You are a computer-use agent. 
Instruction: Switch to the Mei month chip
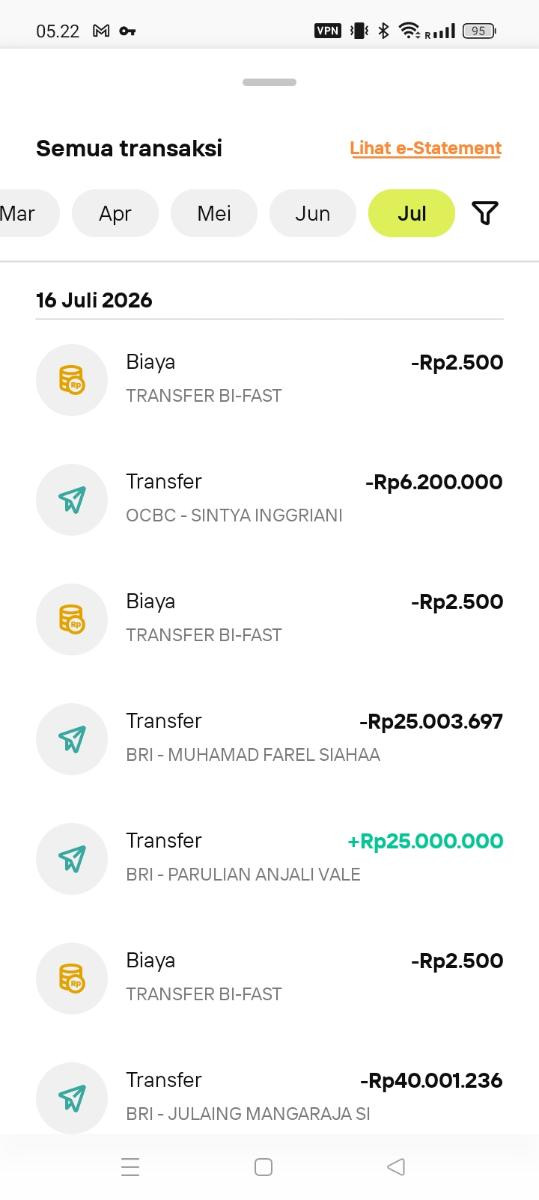(214, 213)
